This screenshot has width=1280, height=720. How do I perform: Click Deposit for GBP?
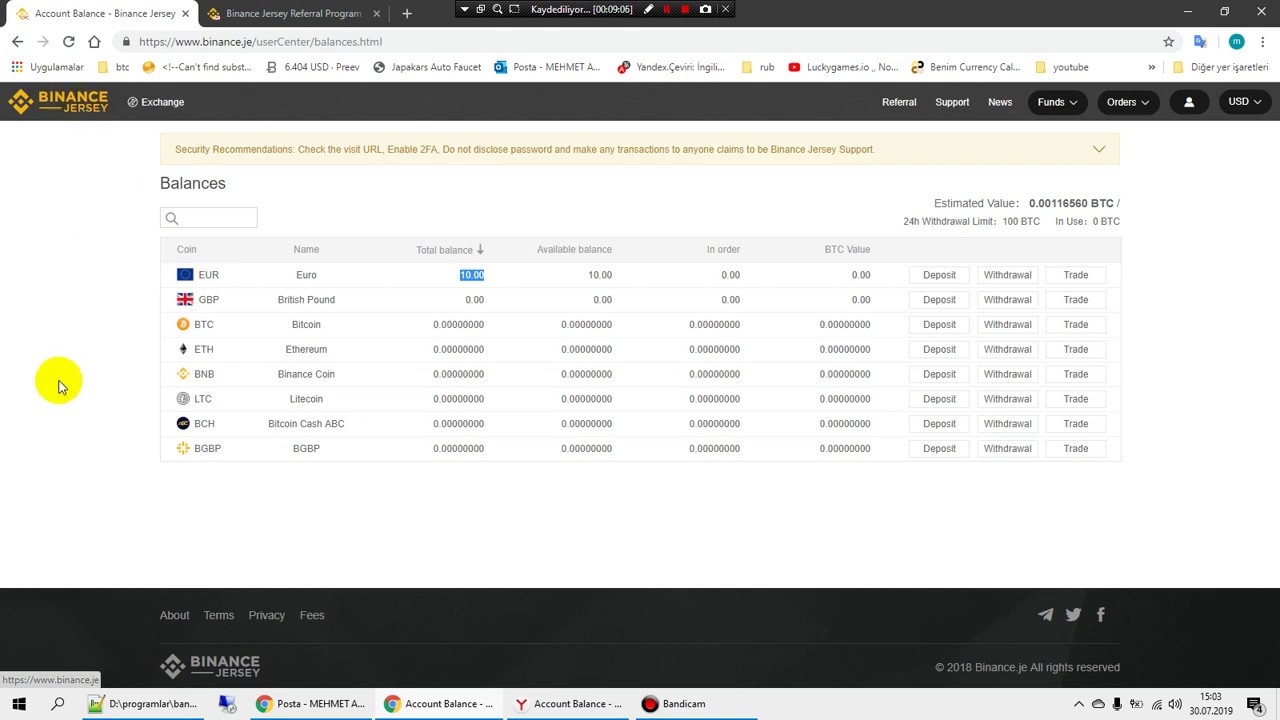(939, 300)
